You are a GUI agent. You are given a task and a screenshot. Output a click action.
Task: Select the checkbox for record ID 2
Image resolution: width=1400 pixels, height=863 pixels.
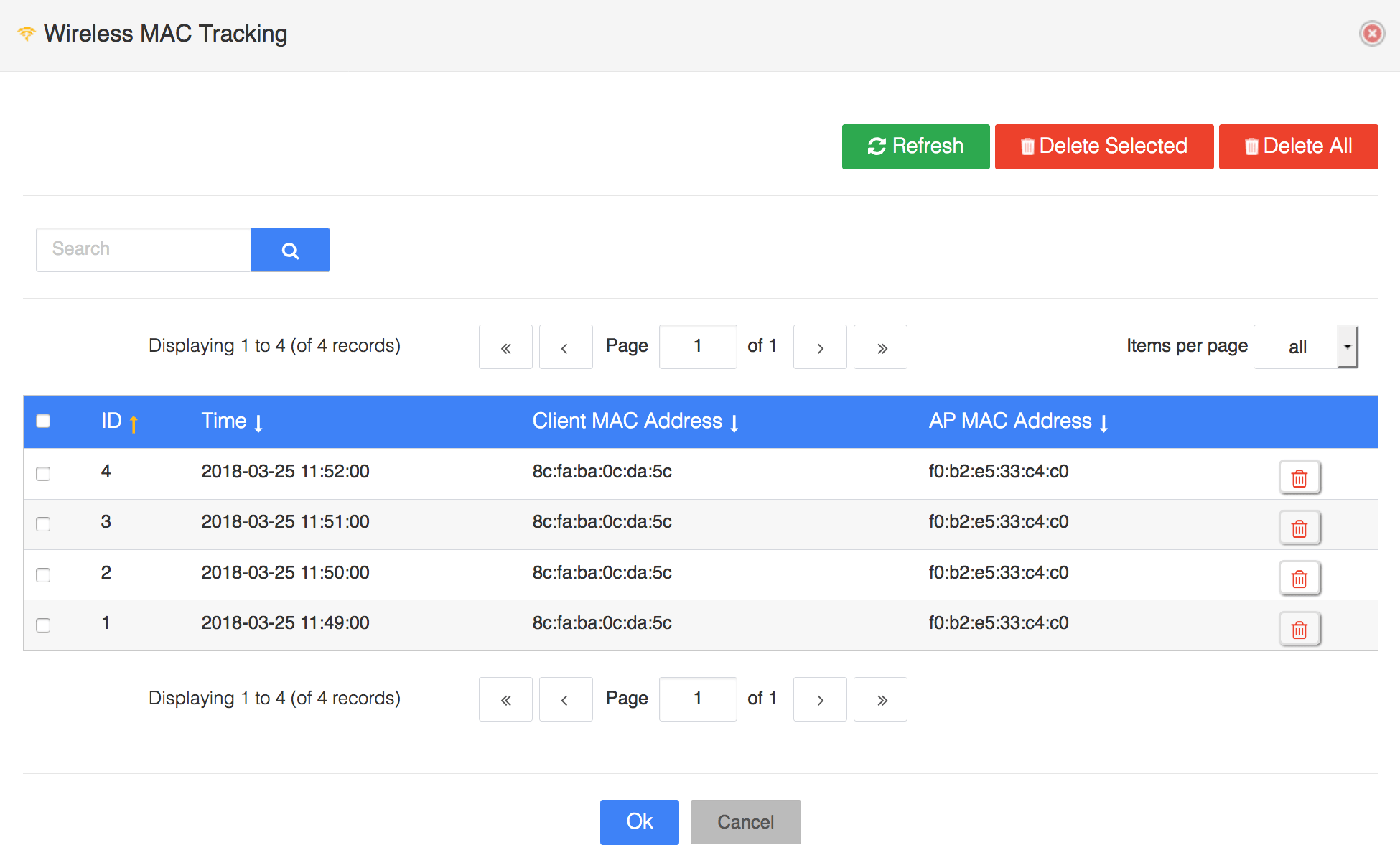[x=43, y=574]
